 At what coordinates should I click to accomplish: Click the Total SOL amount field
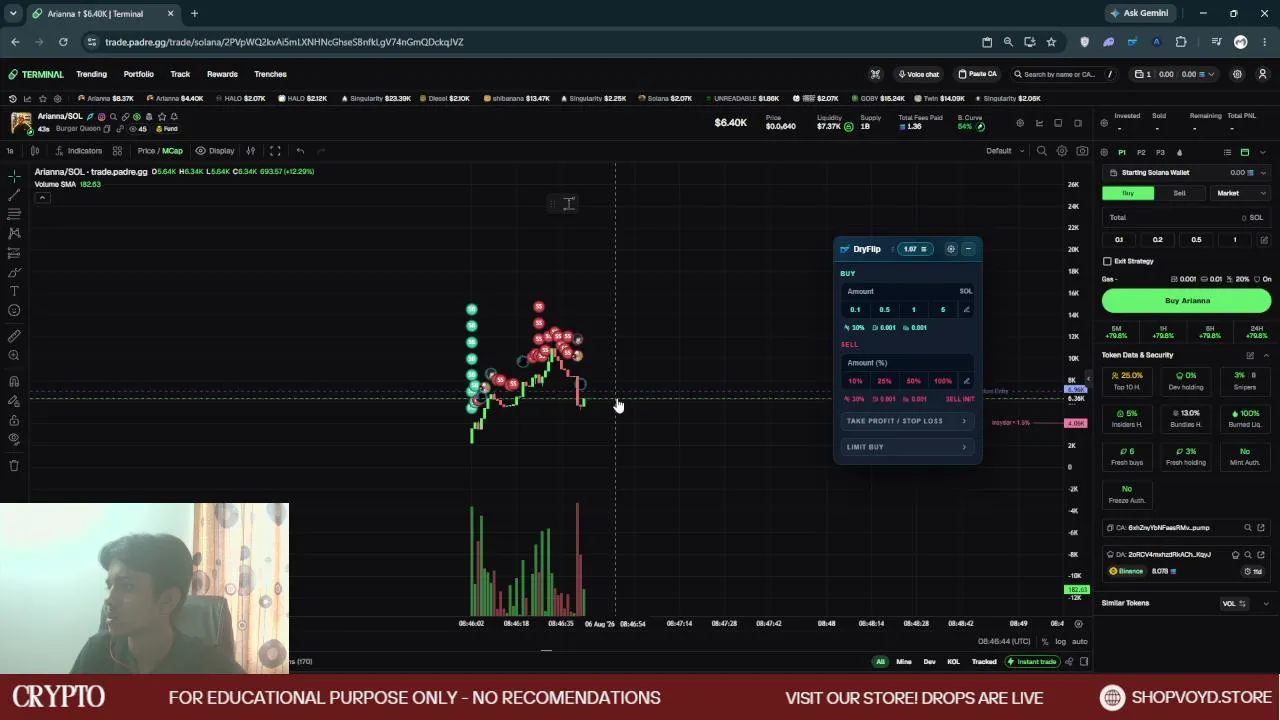[1187, 217]
